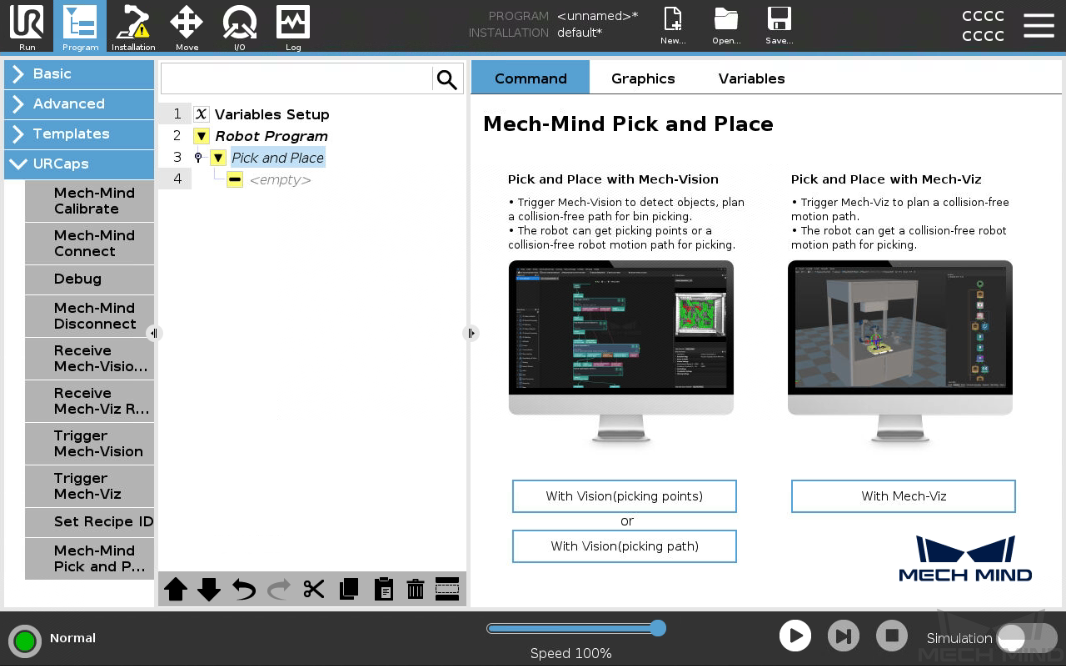Choose With Vision(picking path)

(x=624, y=546)
